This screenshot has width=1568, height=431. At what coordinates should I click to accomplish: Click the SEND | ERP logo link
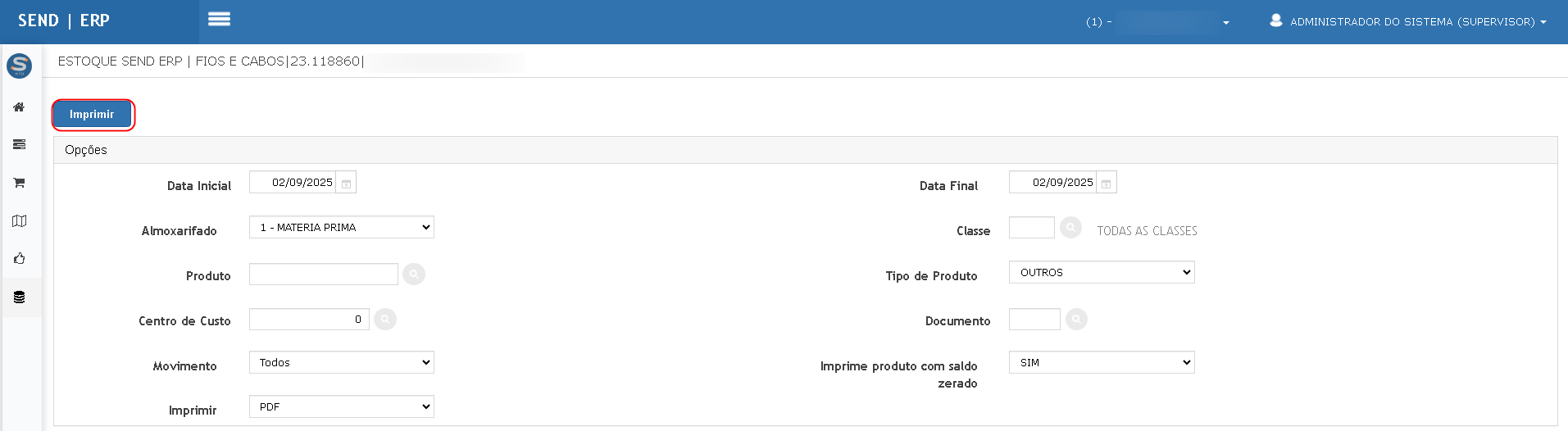(x=64, y=20)
